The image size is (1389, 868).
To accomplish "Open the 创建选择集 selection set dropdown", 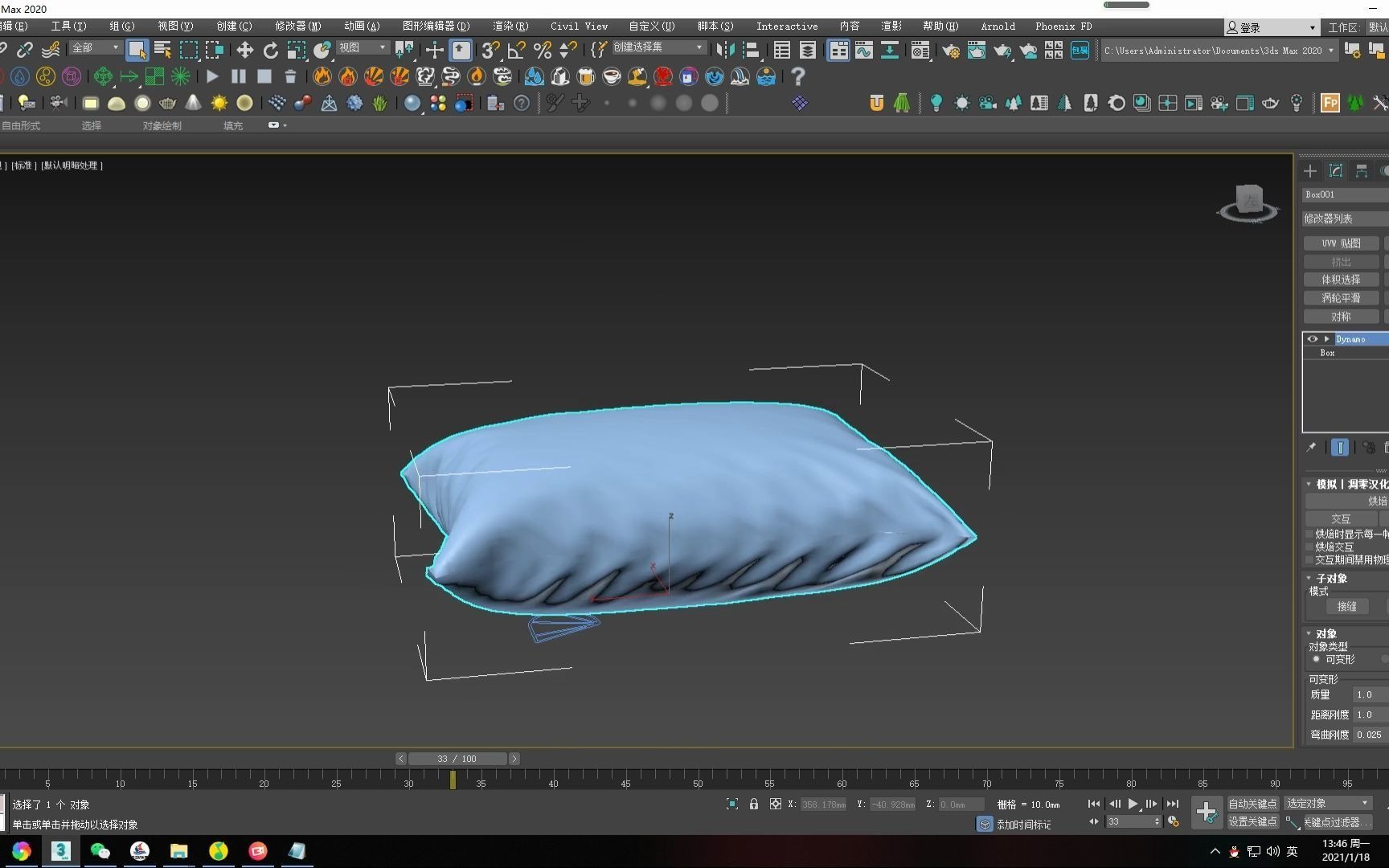I will (x=658, y=47).
